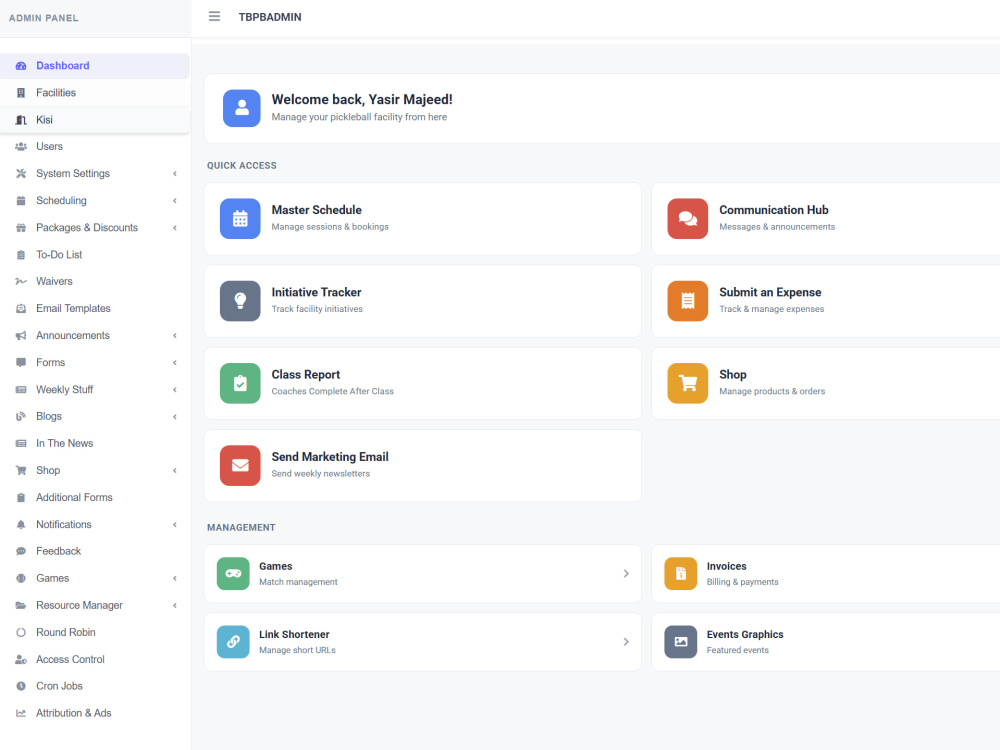
Task: Click the 'Featured events' text
Action: tap(737, 650)
